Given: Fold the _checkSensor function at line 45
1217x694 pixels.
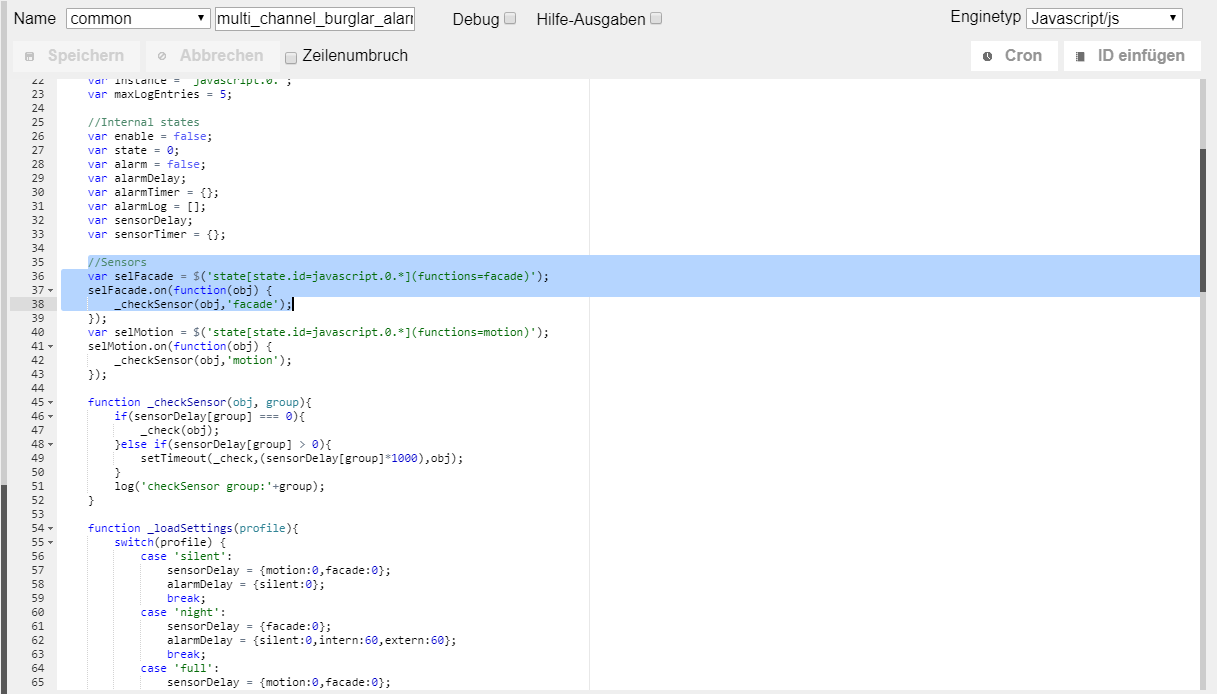Looking at the screenshot, I should pyautogui.click(x=51, y=402).
